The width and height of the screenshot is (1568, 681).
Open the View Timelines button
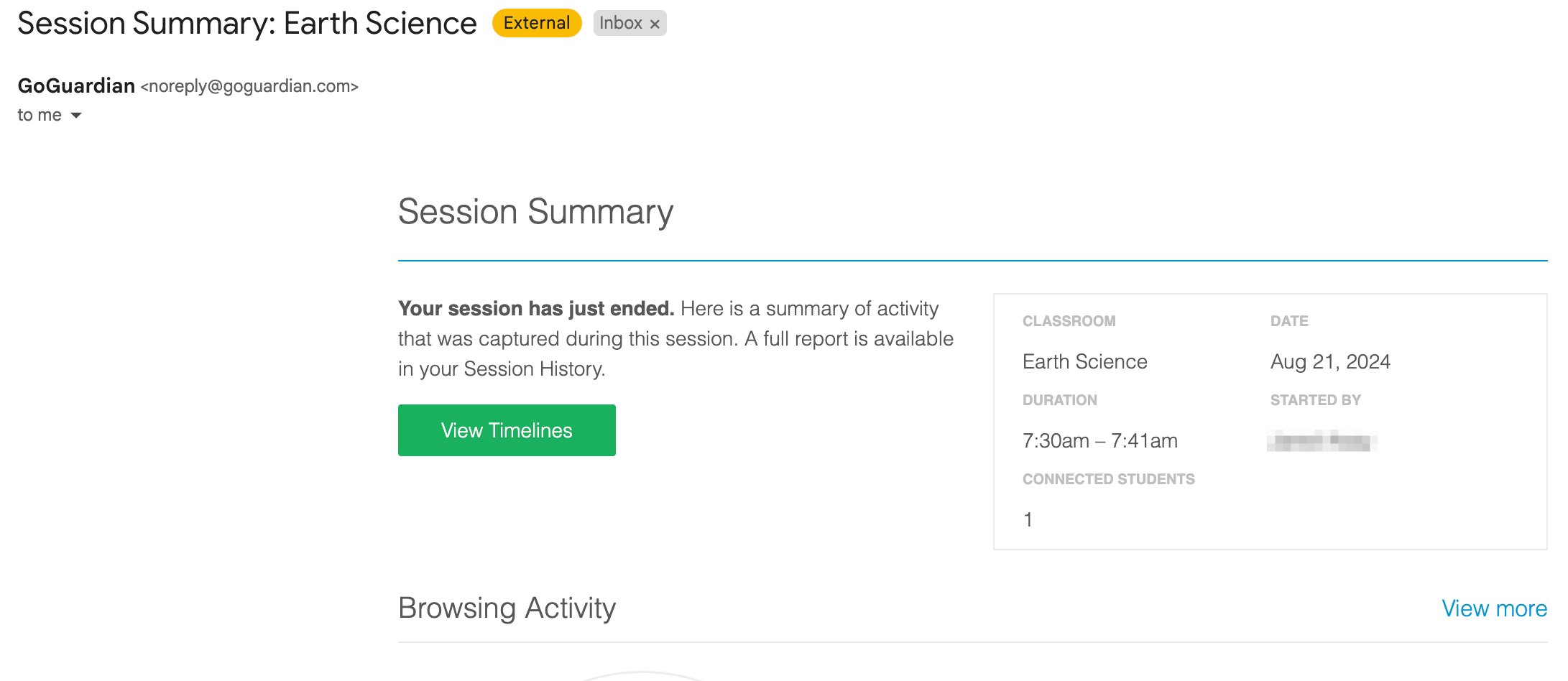[x=507, y=430]
